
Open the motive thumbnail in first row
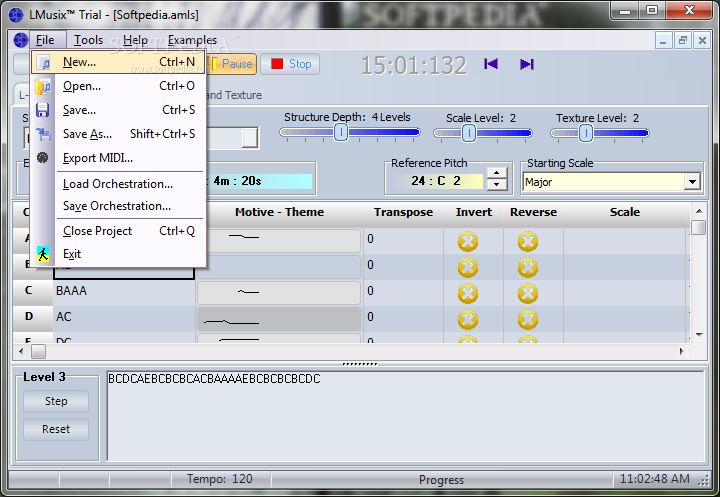pyautogui.click(x=283, y=241)
